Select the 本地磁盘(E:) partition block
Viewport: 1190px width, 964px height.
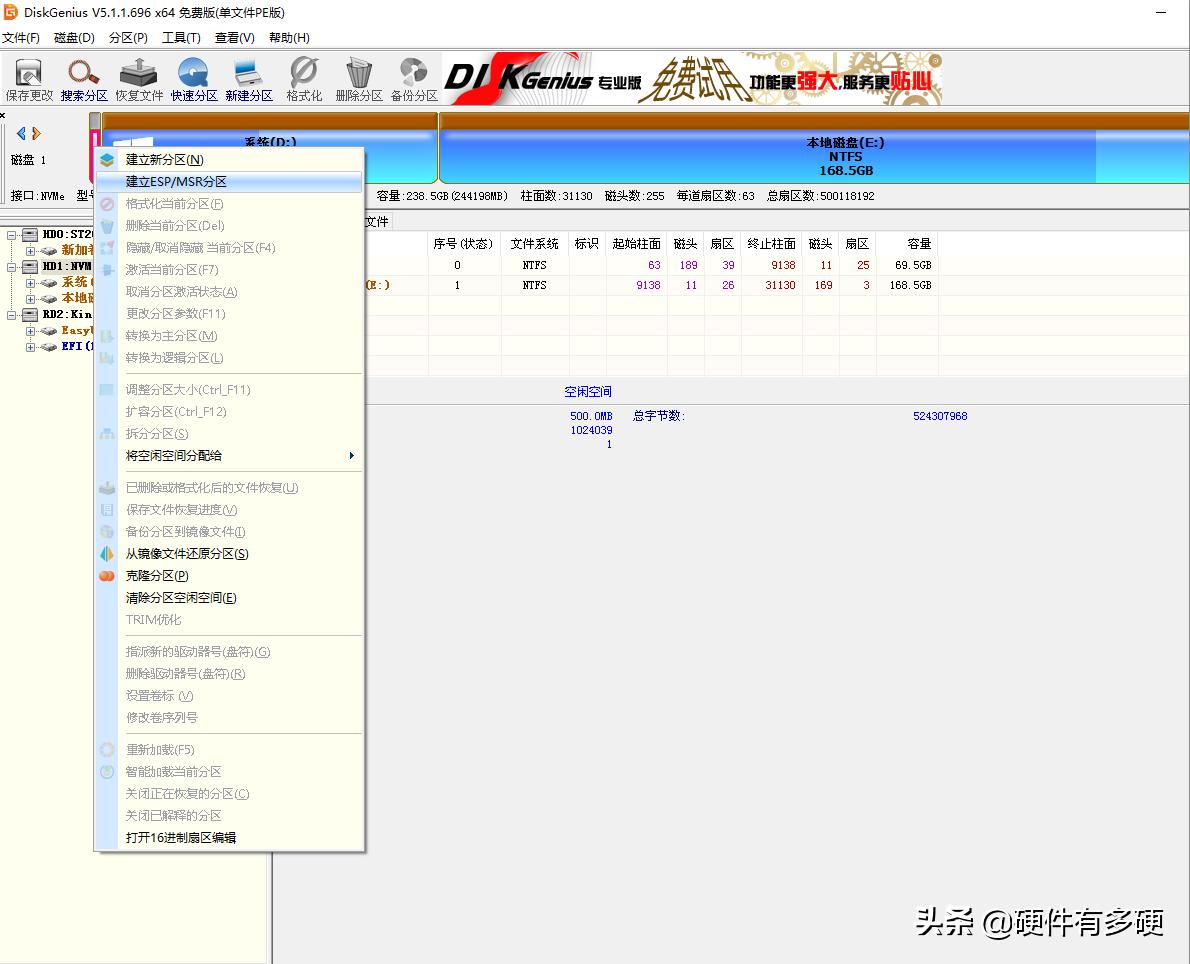coord(845,155)
